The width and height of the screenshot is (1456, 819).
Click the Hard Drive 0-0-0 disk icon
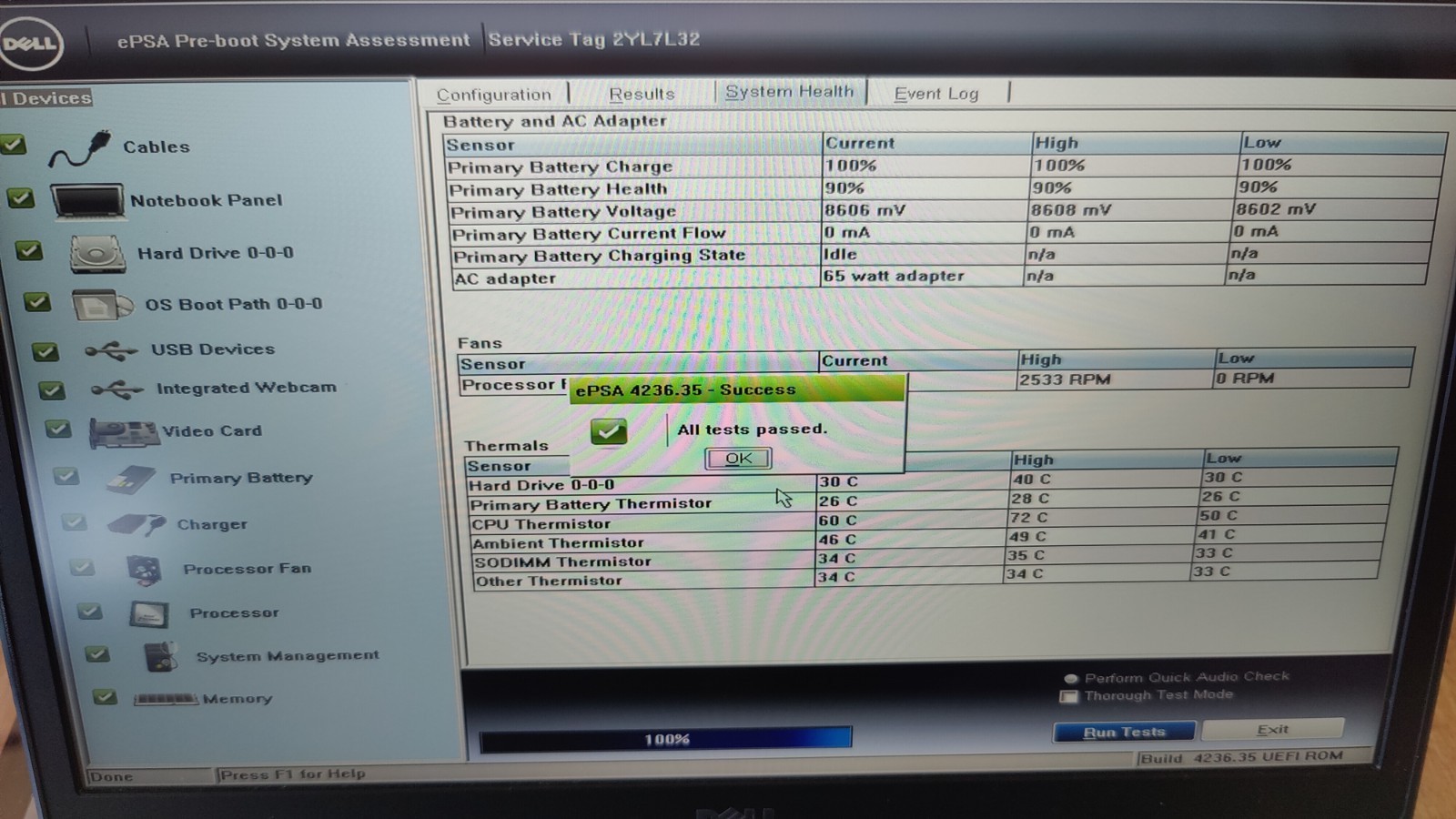point(96,254)
